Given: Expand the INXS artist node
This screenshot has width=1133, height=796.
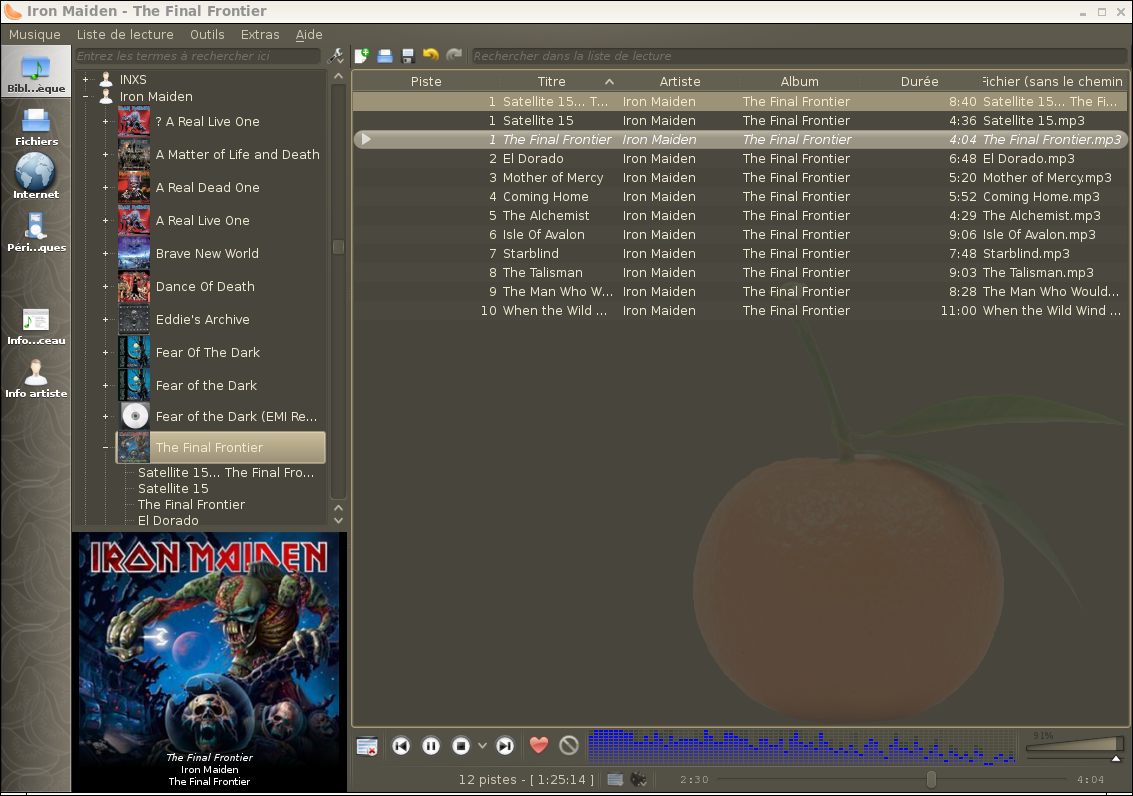Looking at the screenshot, I should [x=86, y=79].
